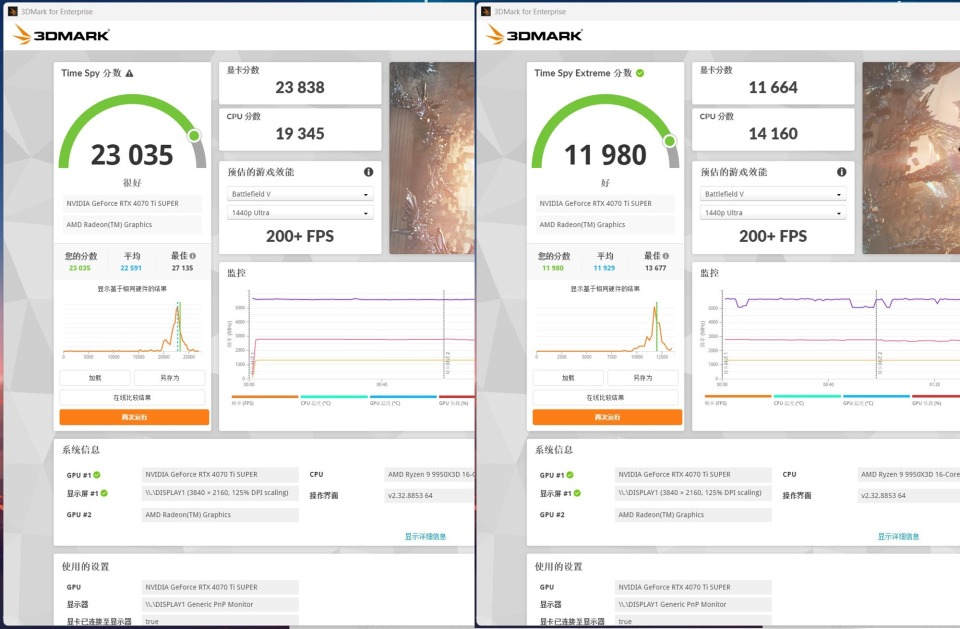Click graphics score value 23 838
Image resolution: width=960 pixels, height=629 pixels.
pos(300,88)
